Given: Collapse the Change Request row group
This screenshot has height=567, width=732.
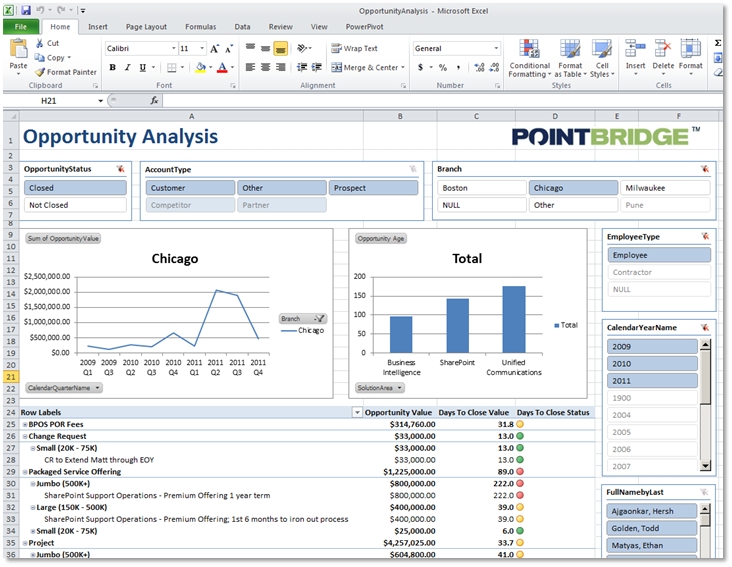Looking at the screenshot, I should [x=25, y=437].
